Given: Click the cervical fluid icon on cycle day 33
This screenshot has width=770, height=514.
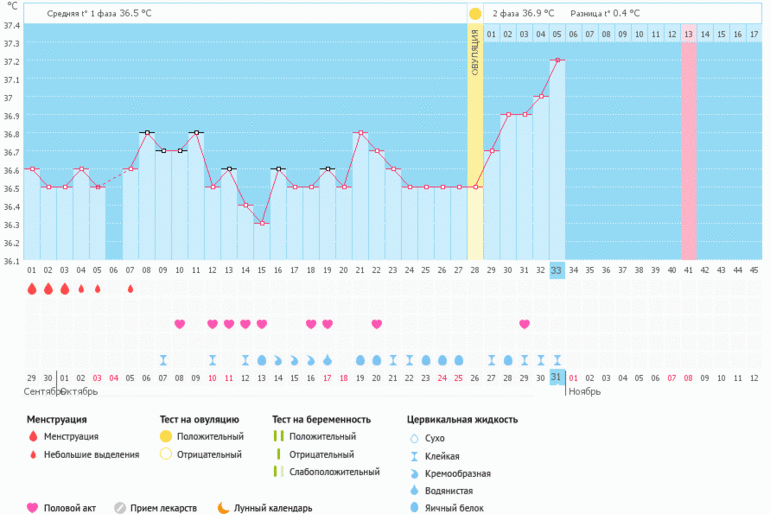Looking at the screenshot, I should coord(557,359).
